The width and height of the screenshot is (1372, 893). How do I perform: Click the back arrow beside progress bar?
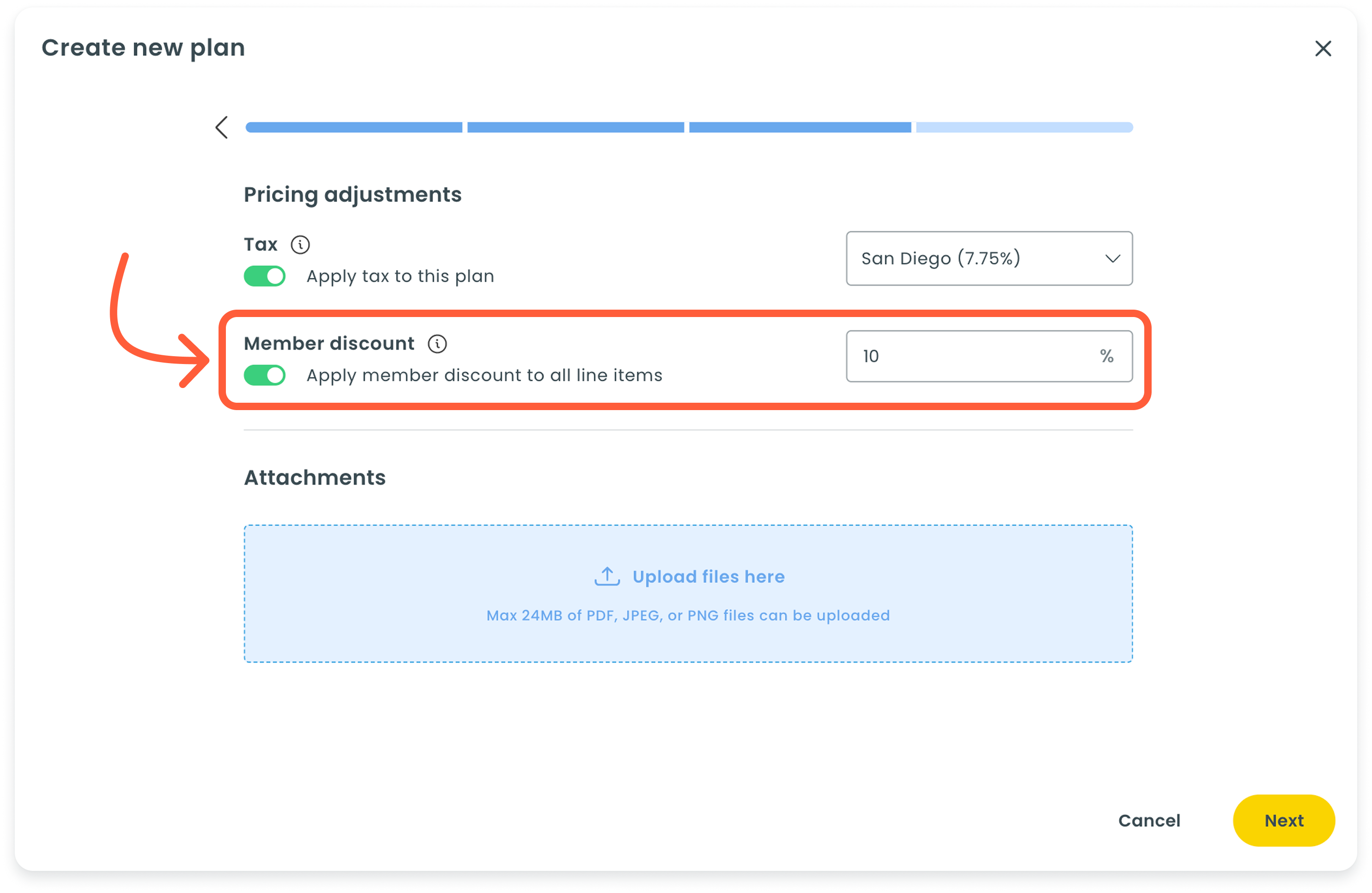pyautogui.click(x=222, y=127)
